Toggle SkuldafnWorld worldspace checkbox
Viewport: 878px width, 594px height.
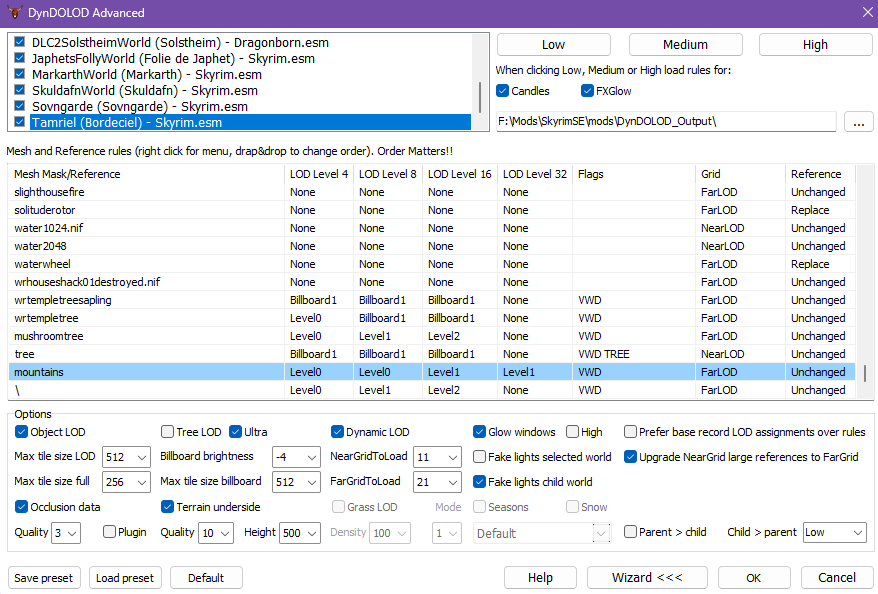[x=20, y=90]
